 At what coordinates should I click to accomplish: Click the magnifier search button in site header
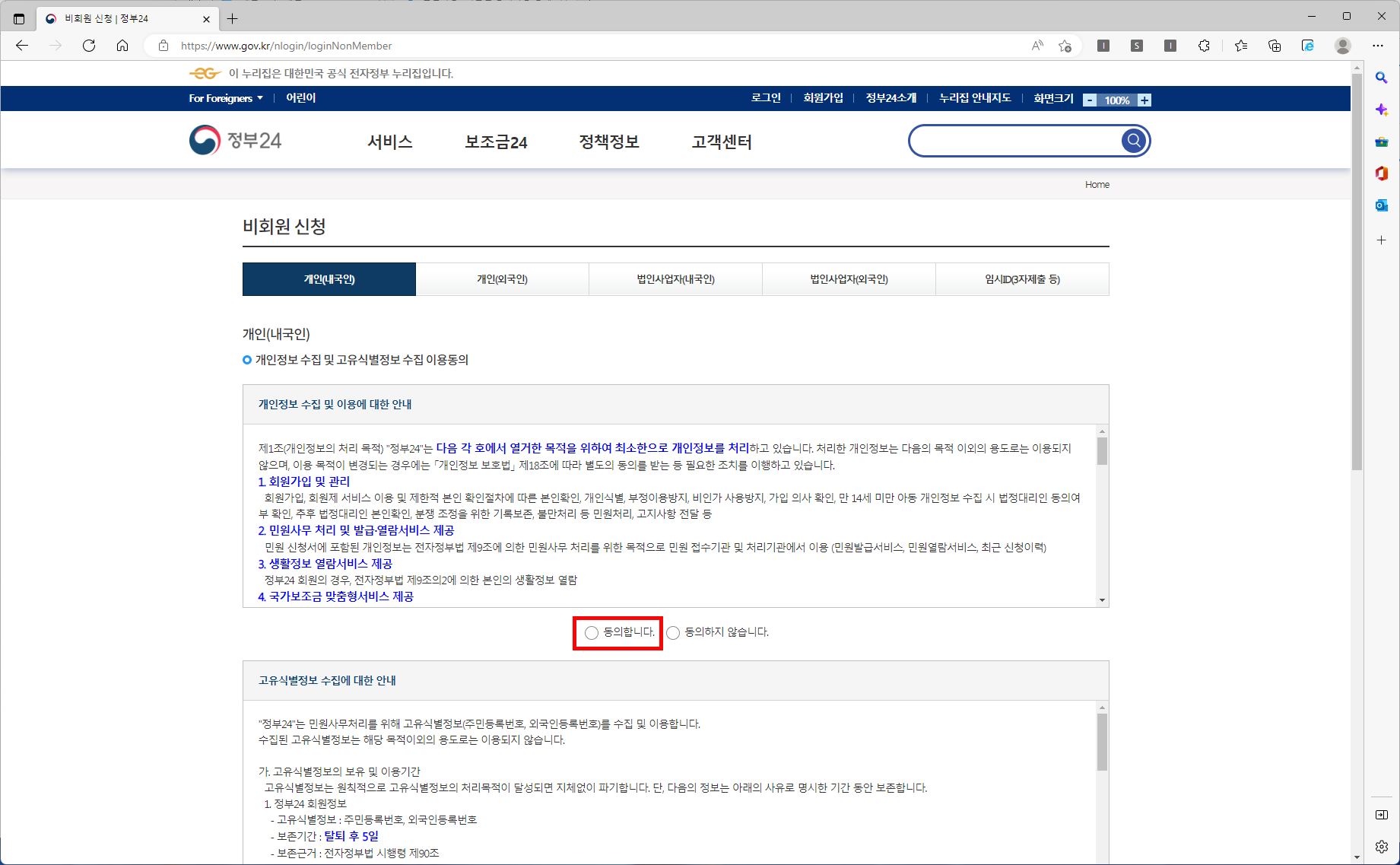(1133, 141)
